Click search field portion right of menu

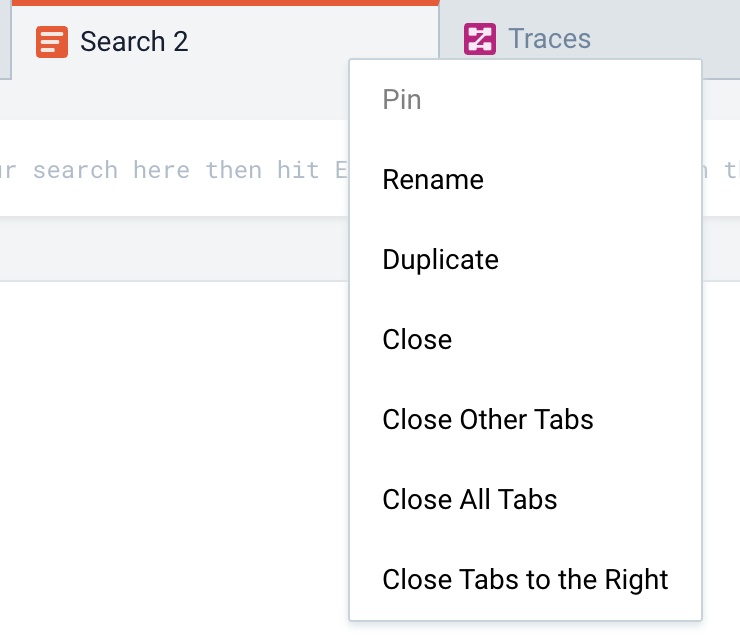pyautogui.click(x=722, y=170)
